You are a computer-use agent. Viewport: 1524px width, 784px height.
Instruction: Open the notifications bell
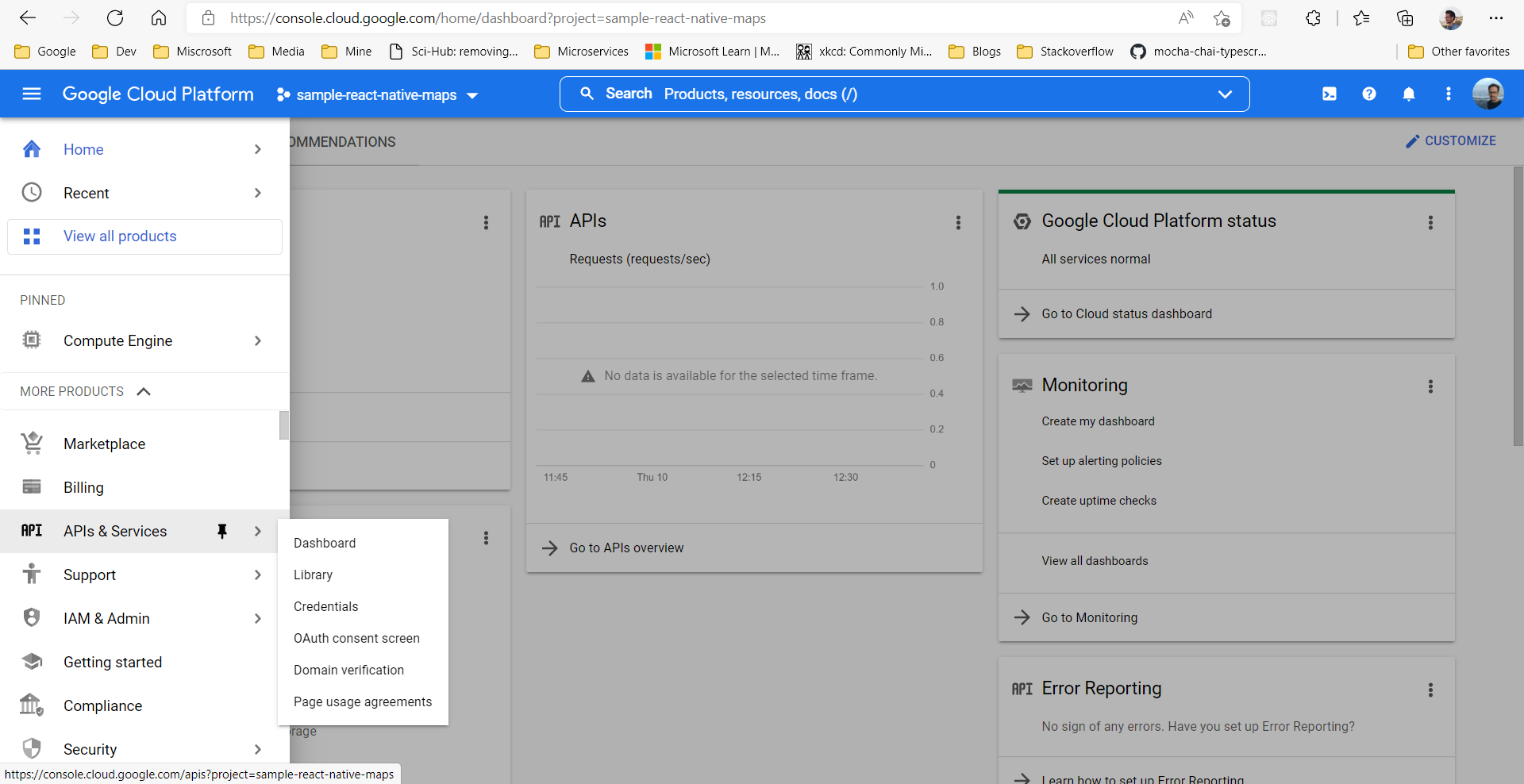(x=1409, y=94)
